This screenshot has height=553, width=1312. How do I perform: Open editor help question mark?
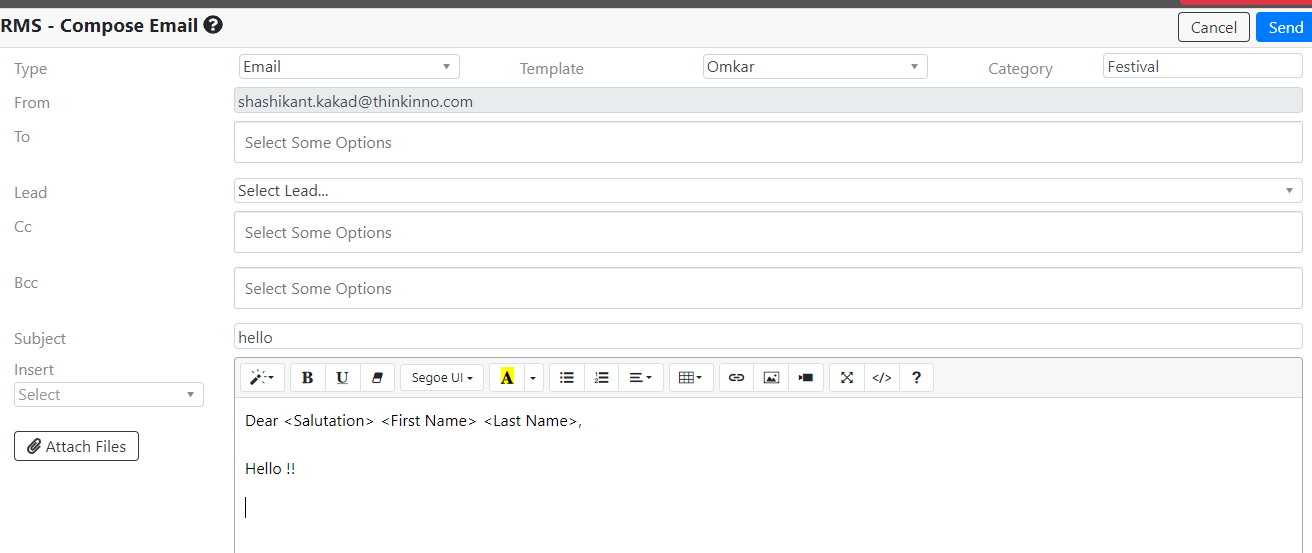tap(916, 377)
